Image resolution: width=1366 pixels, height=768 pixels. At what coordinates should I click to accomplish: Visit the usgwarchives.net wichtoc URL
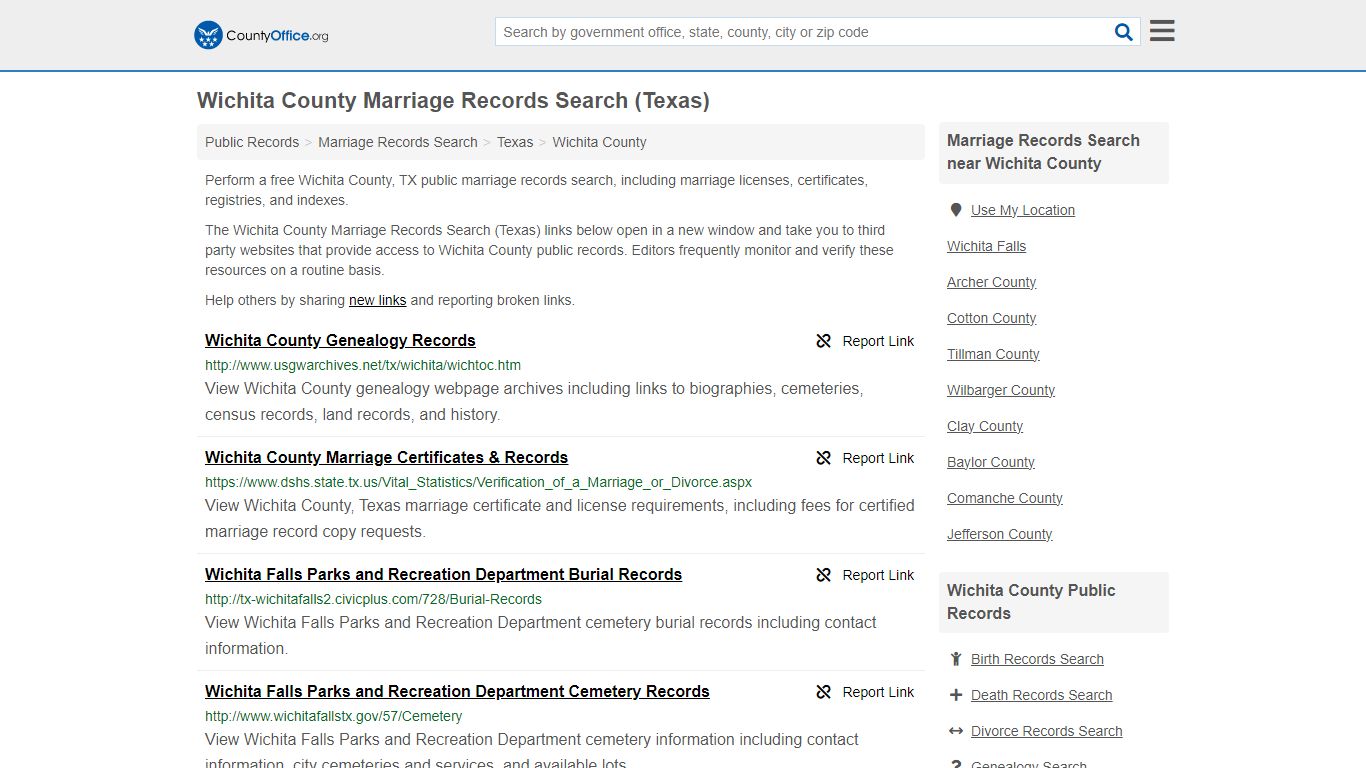(x=363, y=365)
